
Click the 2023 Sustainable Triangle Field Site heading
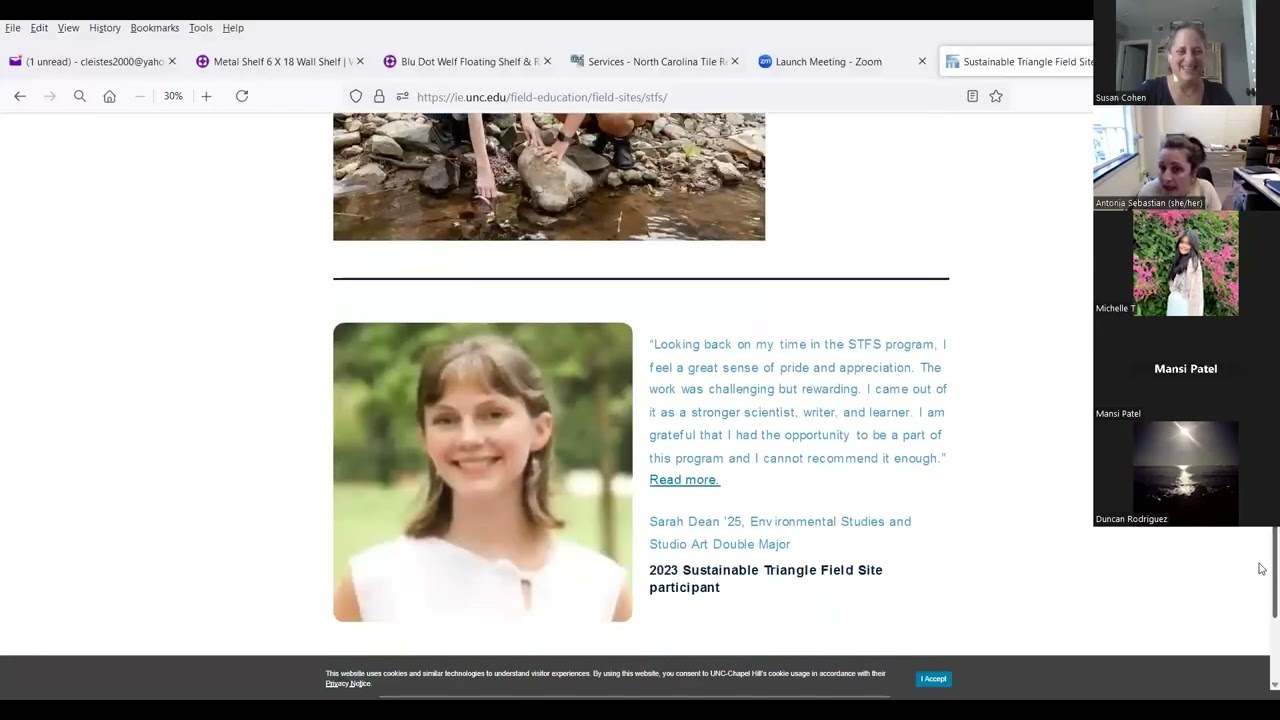766,579
